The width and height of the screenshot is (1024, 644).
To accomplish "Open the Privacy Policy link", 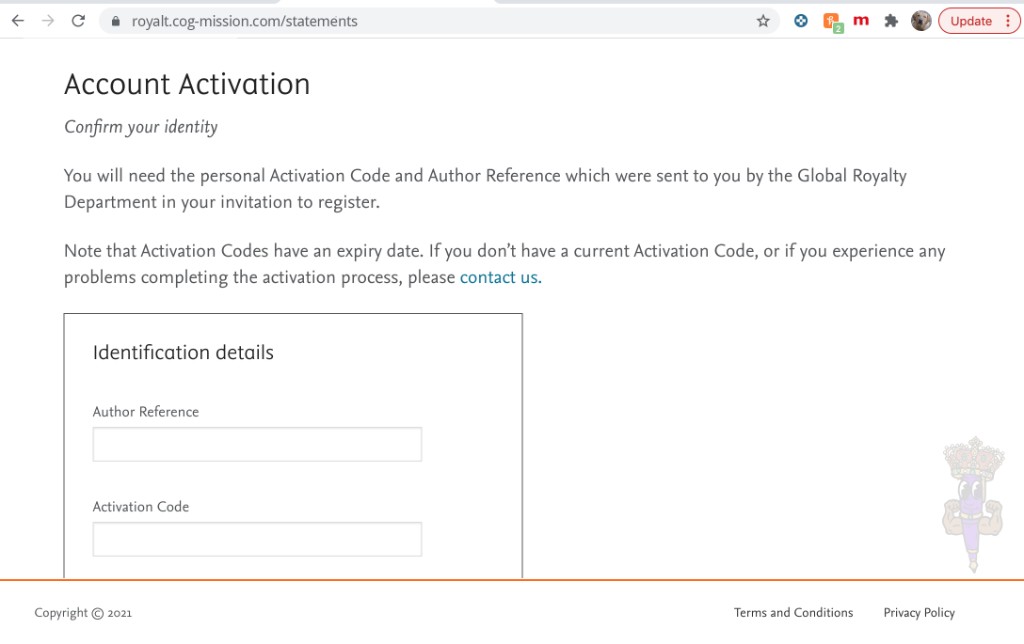I will (919, 613).
